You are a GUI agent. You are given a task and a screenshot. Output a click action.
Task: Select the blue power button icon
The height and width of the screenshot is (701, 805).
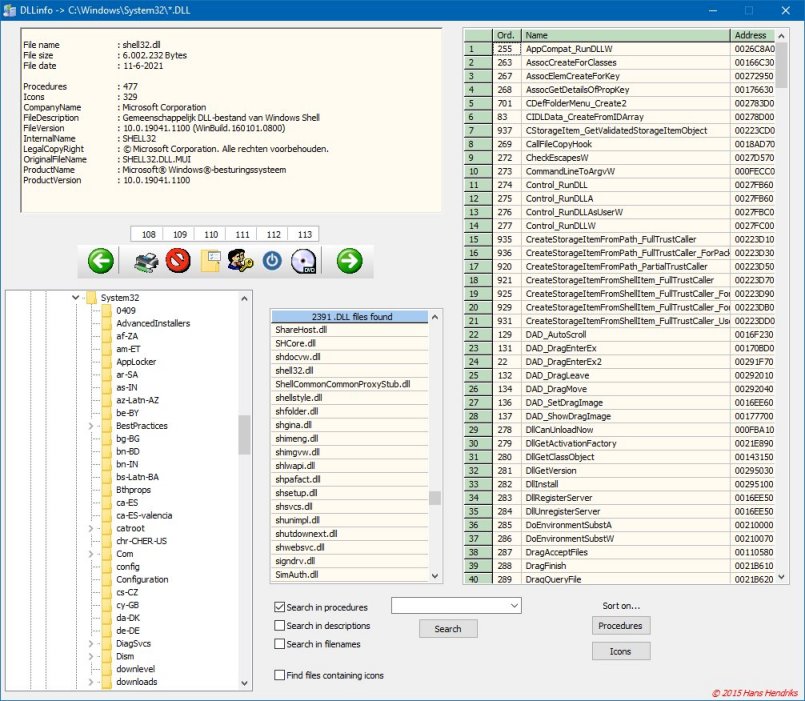[272, 261]
